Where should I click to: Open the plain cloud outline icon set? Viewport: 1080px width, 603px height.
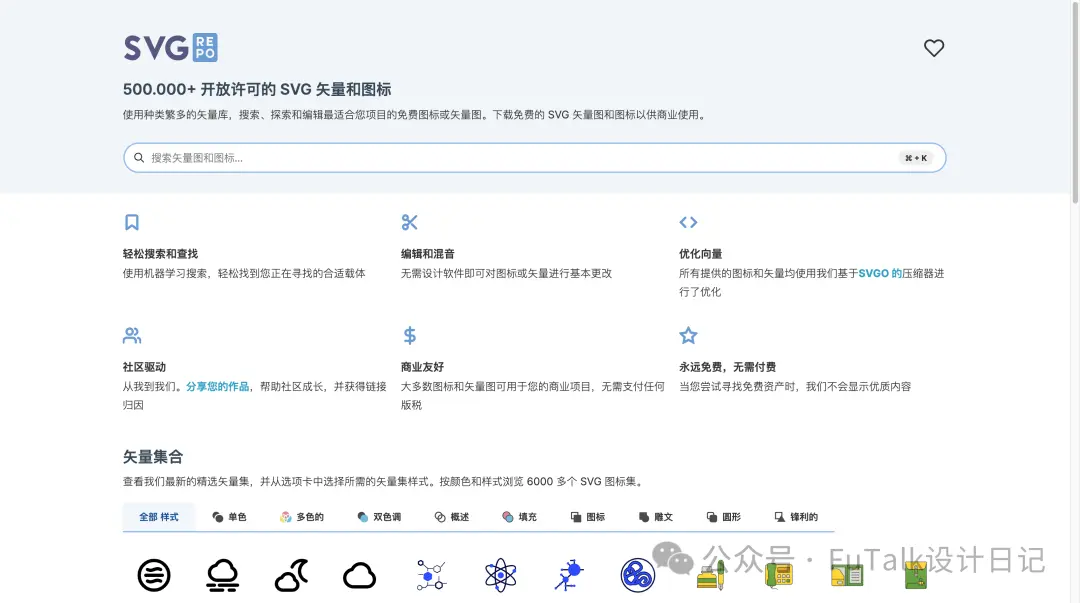[360, 575]
